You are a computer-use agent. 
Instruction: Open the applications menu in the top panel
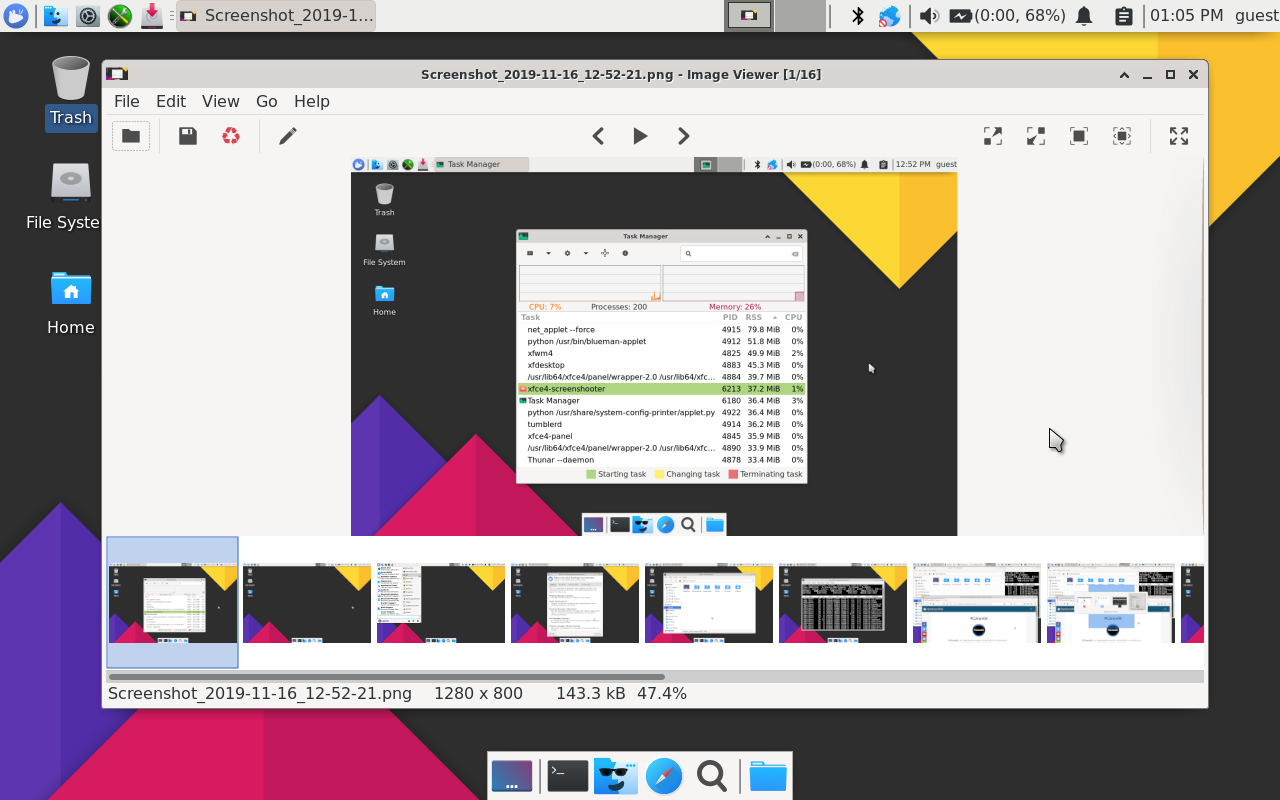tap(15, 15)
